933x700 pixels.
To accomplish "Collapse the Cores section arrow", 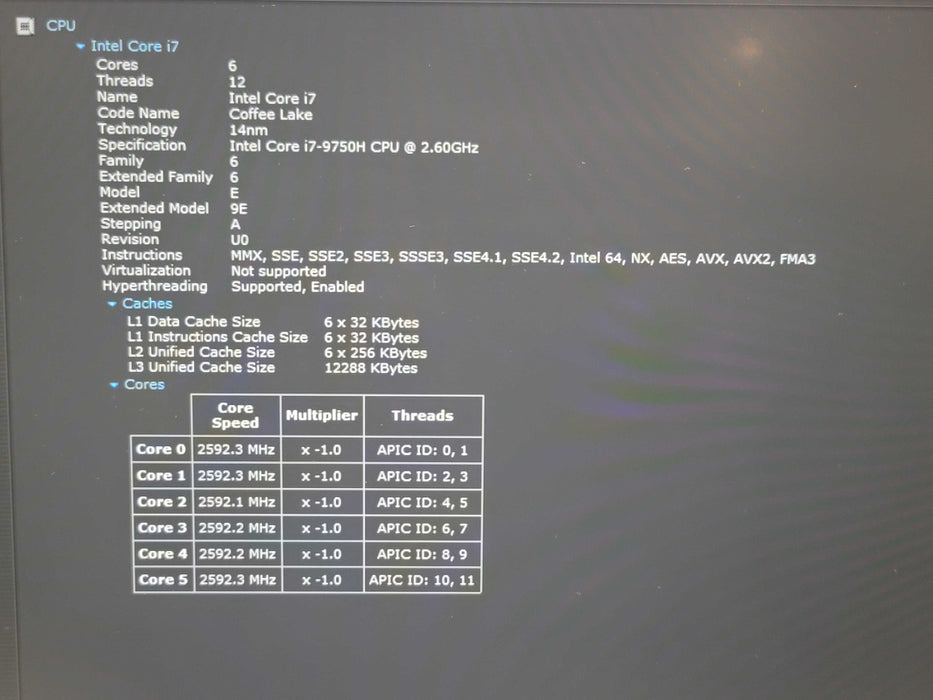I will coord(114,385).
